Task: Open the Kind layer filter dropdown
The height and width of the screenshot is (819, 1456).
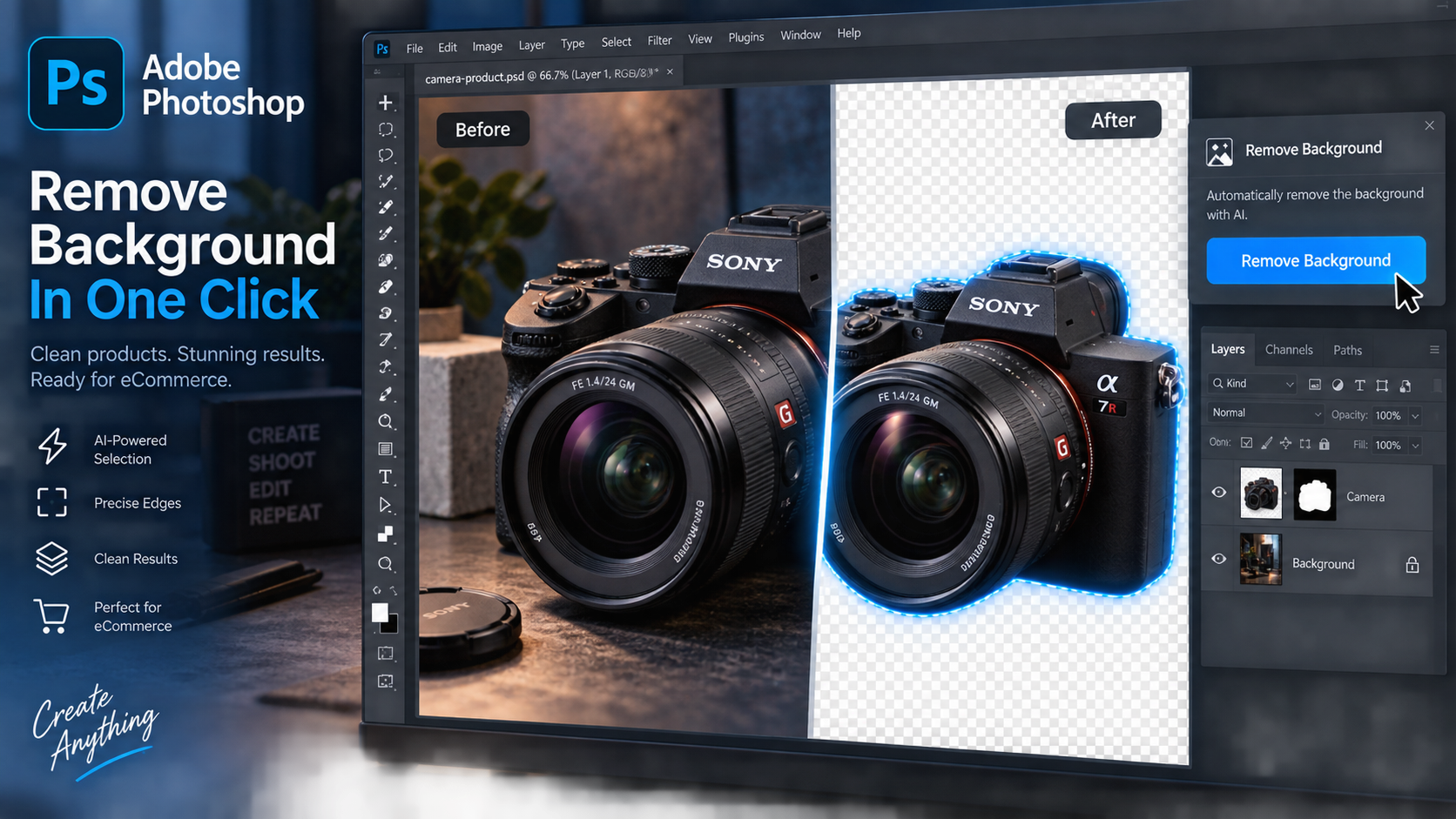Action: pos(1253,384)
